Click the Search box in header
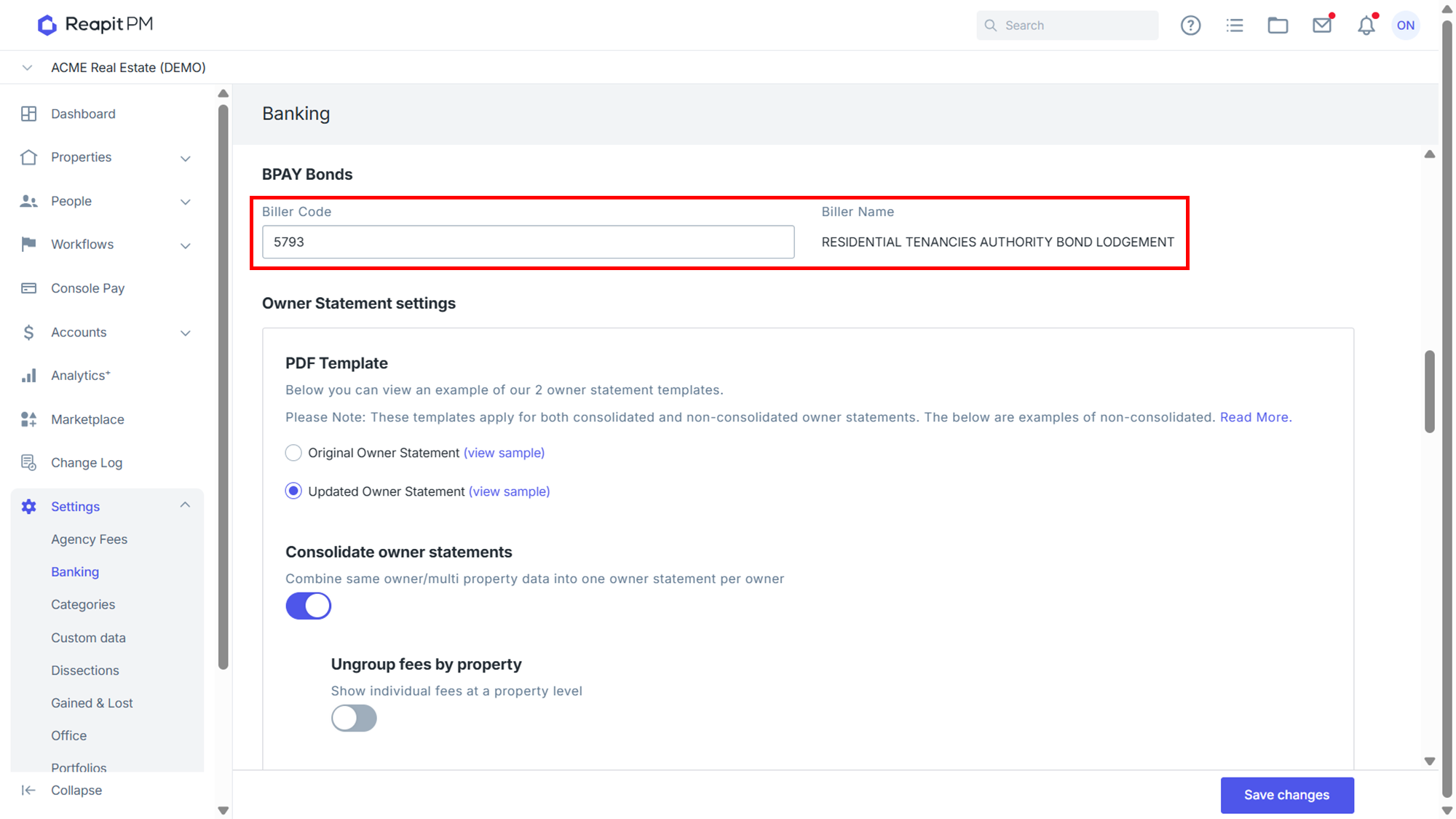The image size is (1456, 819). coord(1067,25)
